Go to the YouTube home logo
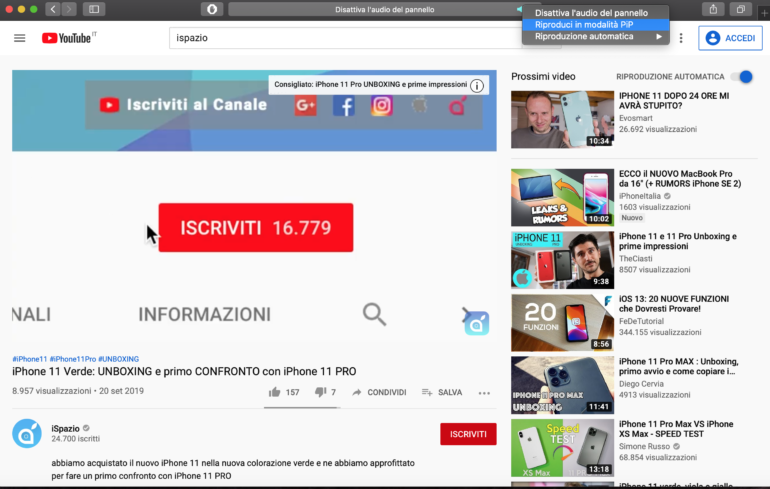Screen dimensions: 770x489 coord(69,38)
